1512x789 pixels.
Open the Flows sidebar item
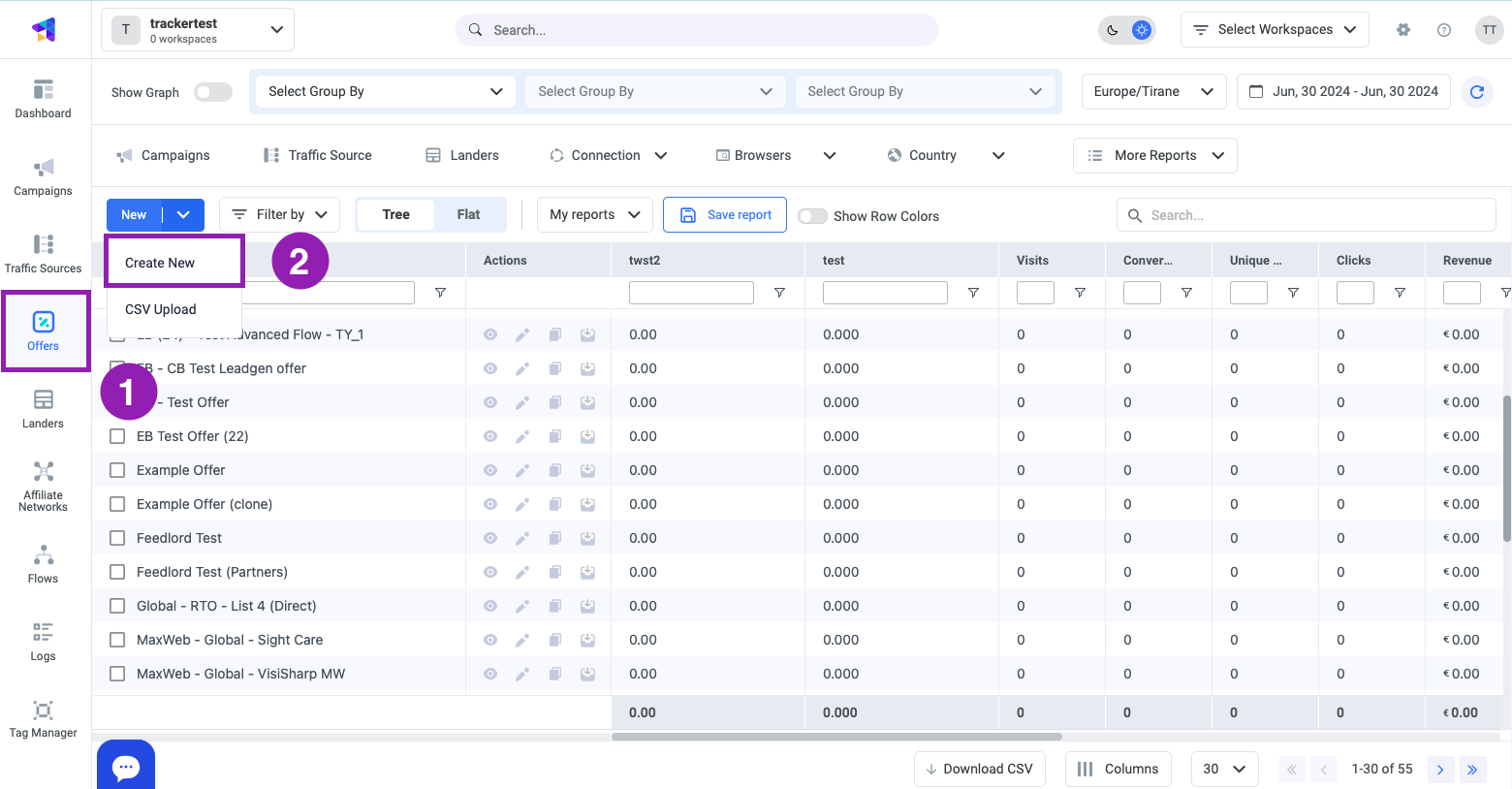coord(43,564)
